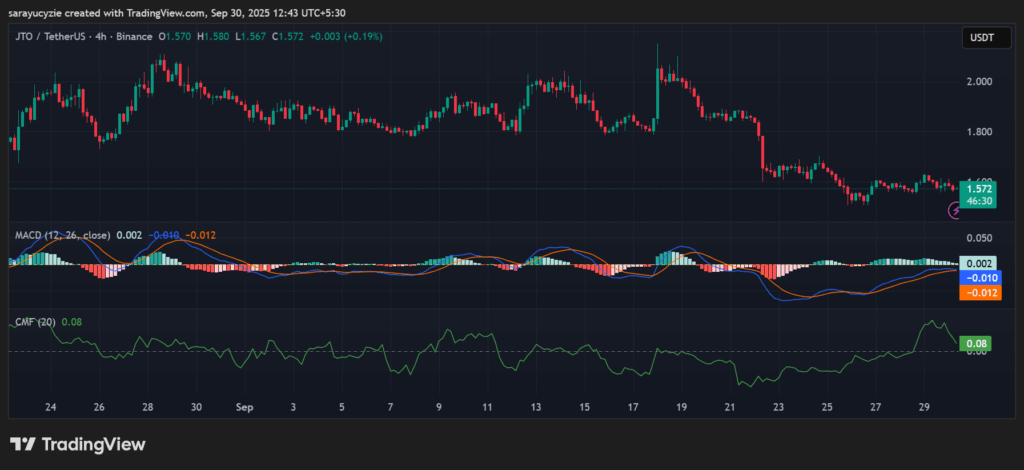Viewport: 1024px width, 470px height.
Task: Click the 1.800 level on price scale
Action: click(980, 132)
